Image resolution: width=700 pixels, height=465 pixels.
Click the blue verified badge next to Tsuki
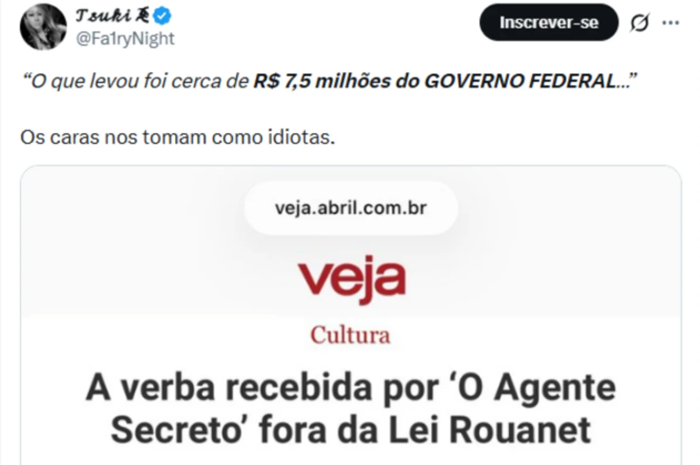pos(162,17)
